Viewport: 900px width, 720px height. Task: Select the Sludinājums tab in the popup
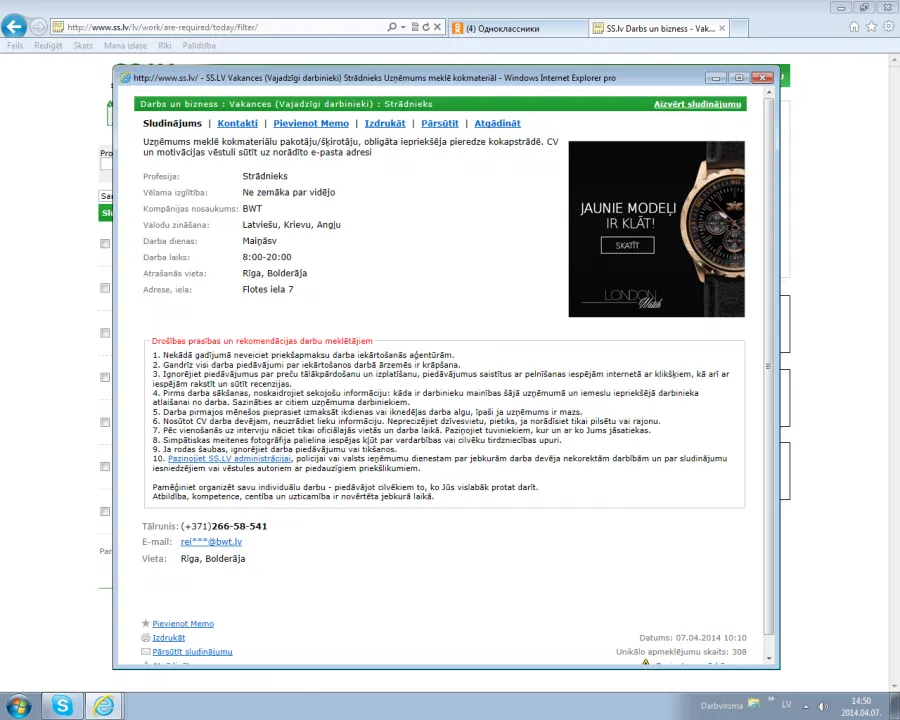click(x=172, y=123)
